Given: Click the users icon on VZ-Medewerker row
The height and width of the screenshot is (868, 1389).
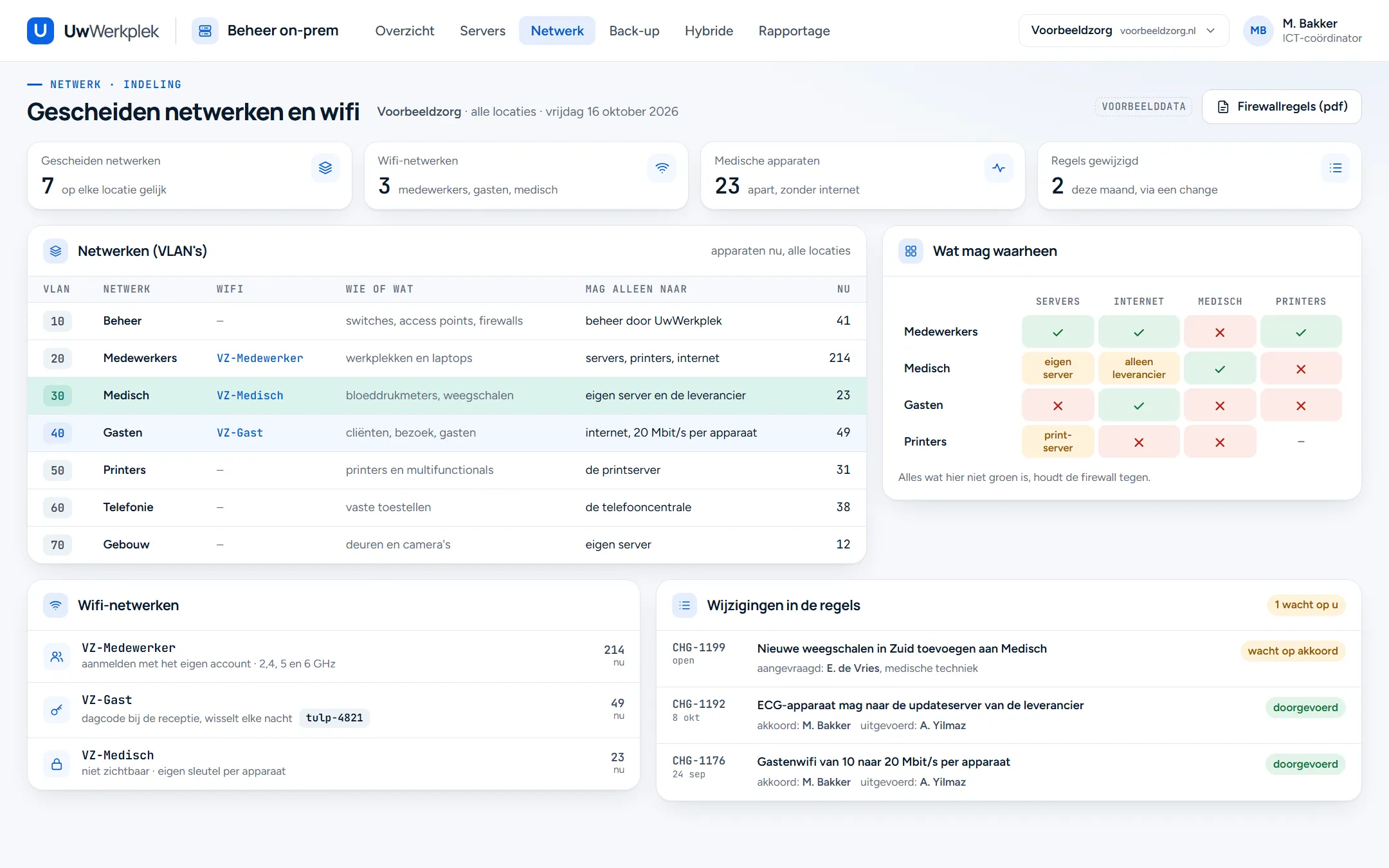Looking at the screenshot, I should (57, 656).
